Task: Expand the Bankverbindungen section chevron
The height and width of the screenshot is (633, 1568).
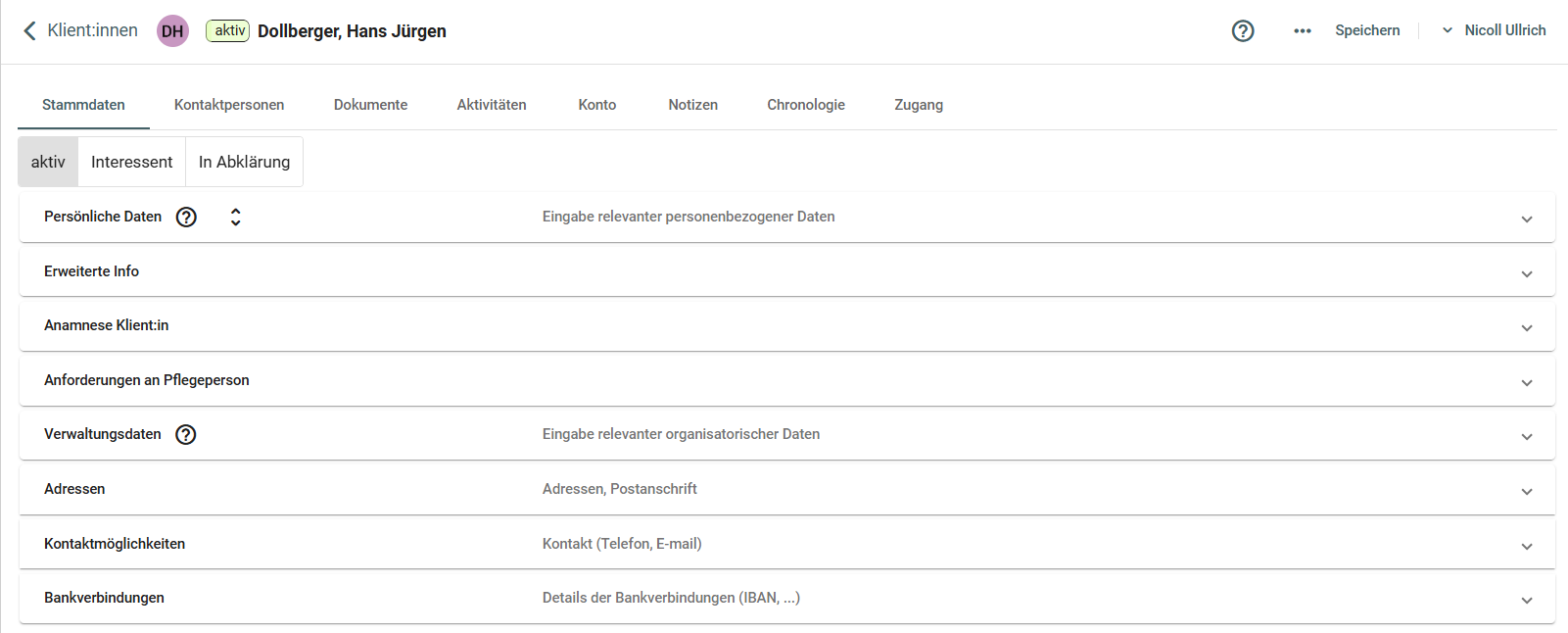Action: coord(1526,600)
